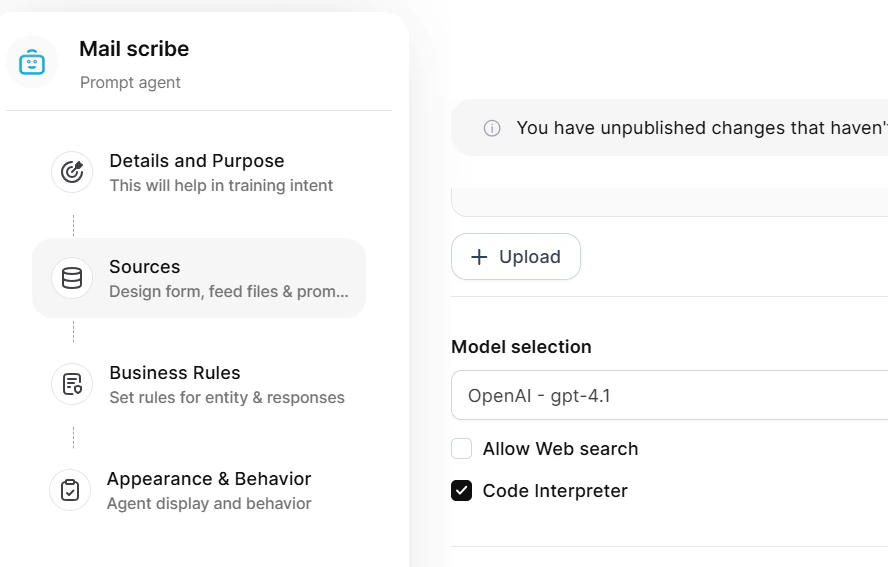Click the Mail scribe robot avatar icon
Image resolution: width=888 pixels, height=567 pixels.
click(32, 62)
